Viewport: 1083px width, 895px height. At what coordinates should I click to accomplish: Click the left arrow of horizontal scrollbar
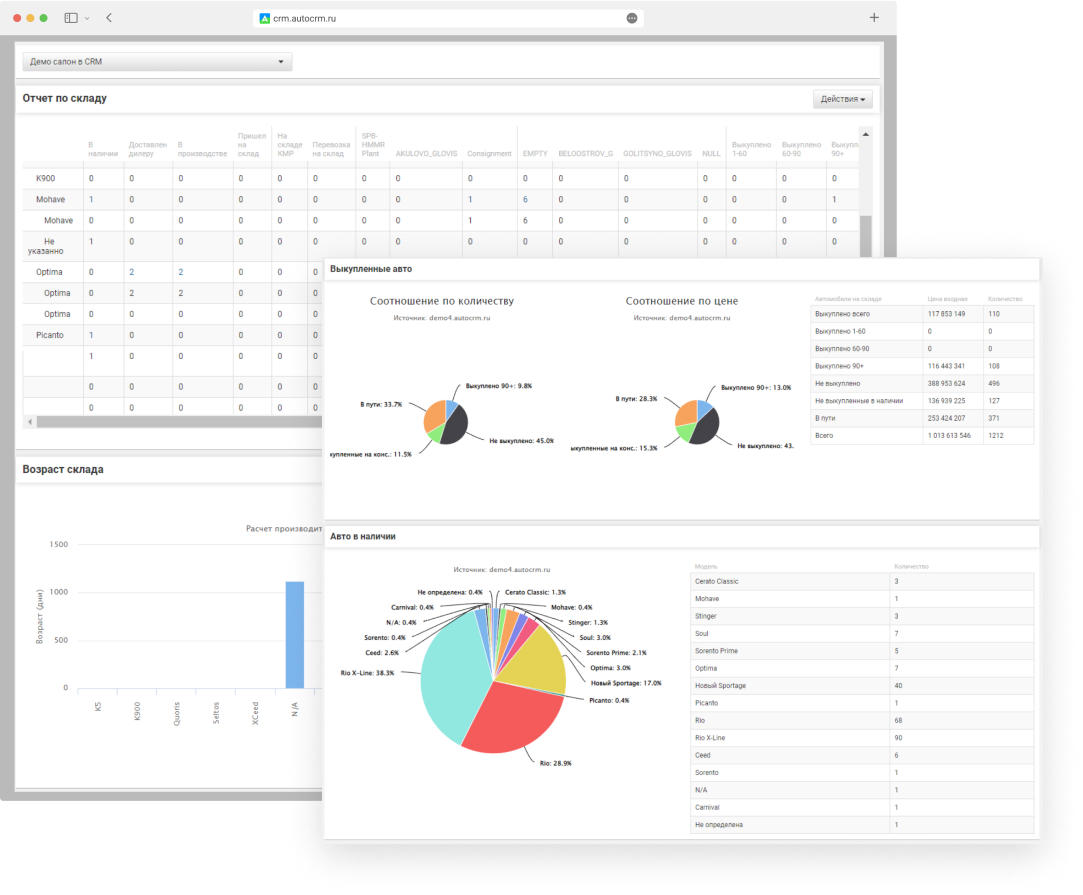pos(30,422)
